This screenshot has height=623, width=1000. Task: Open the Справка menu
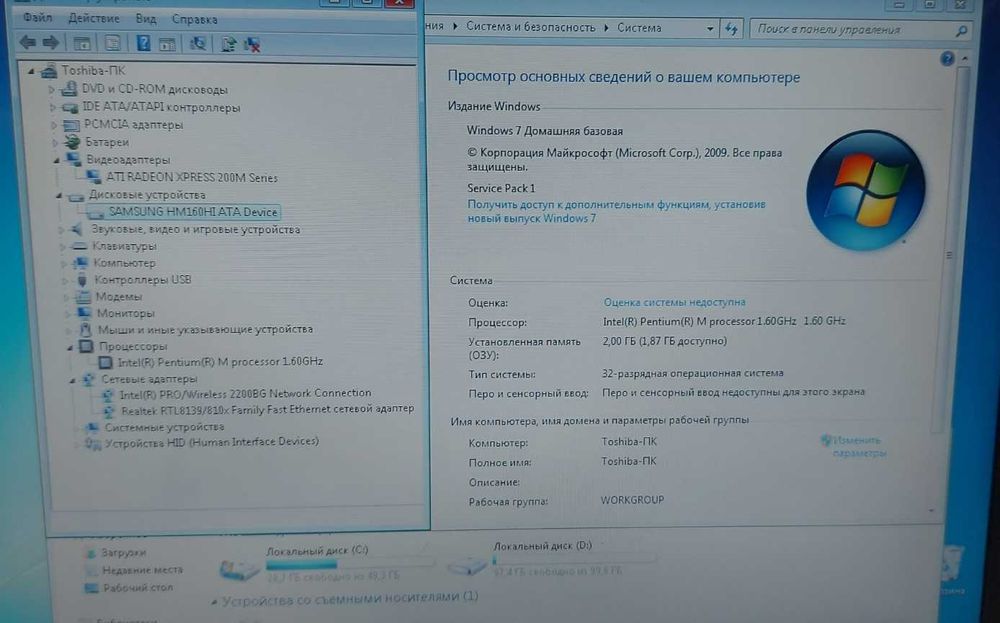click(195, 20)
